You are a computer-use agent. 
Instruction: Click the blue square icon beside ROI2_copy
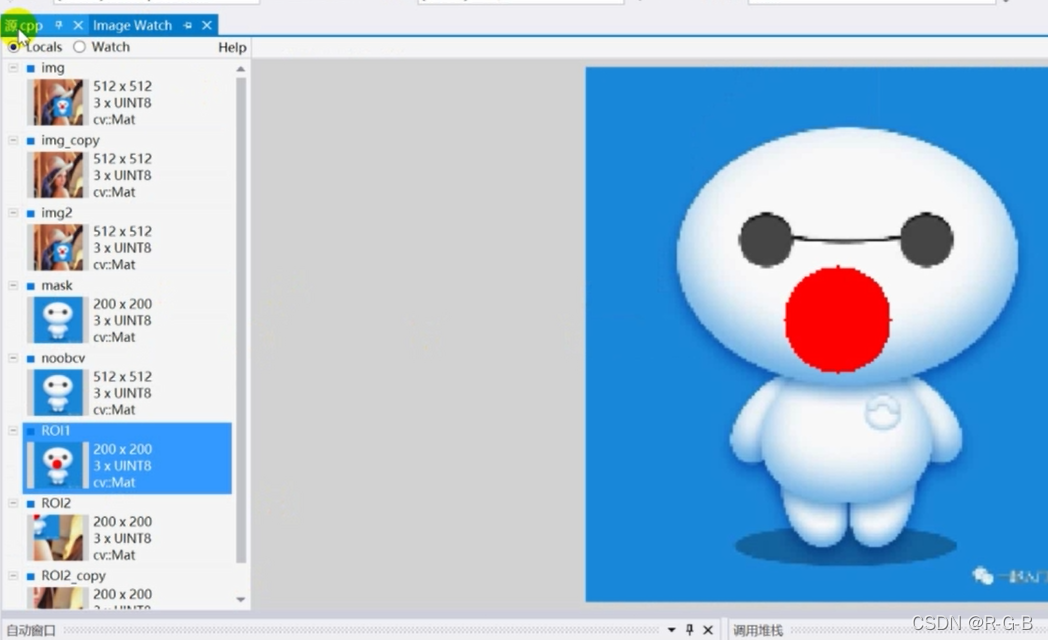coord(31,576)
